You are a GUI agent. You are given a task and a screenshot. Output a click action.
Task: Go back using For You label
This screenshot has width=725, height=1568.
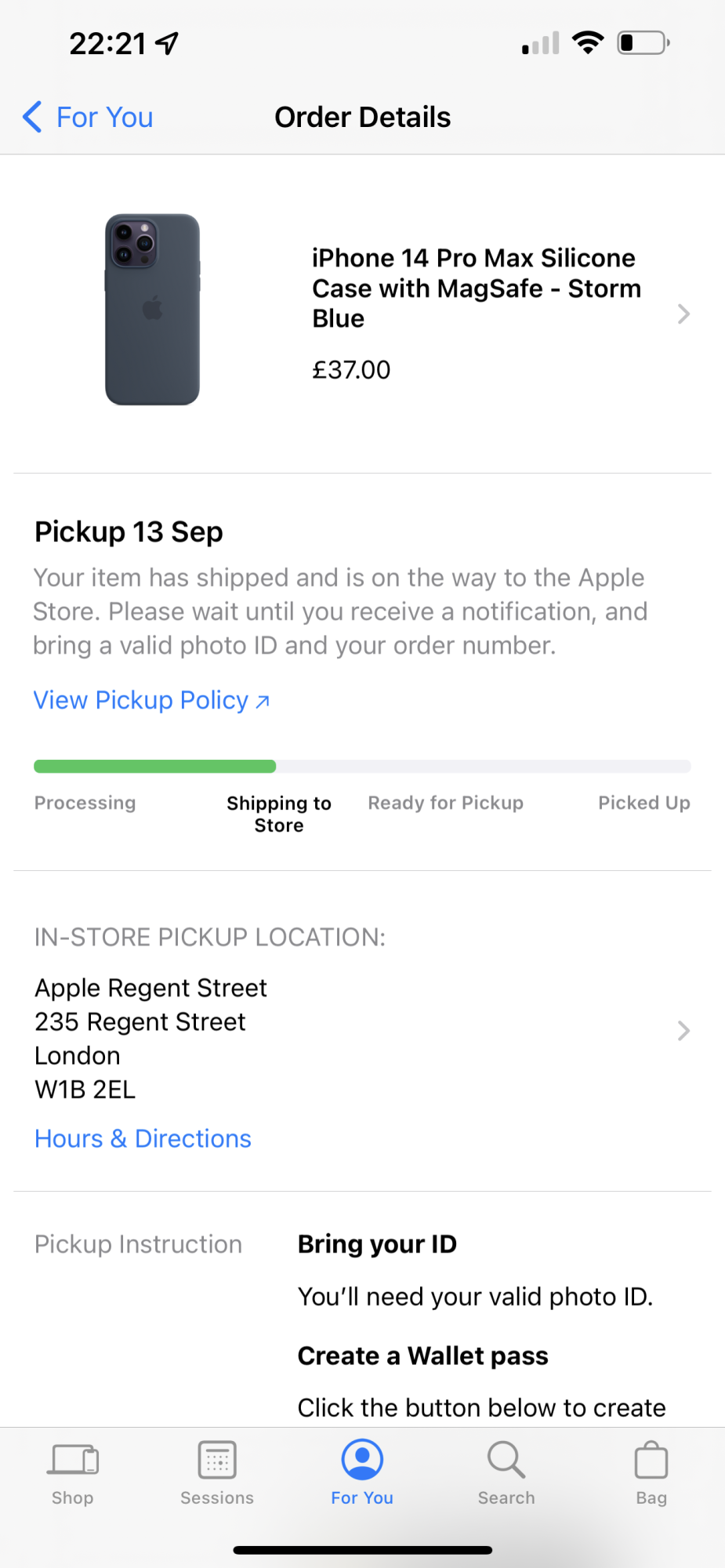click(x=104, y=118)
